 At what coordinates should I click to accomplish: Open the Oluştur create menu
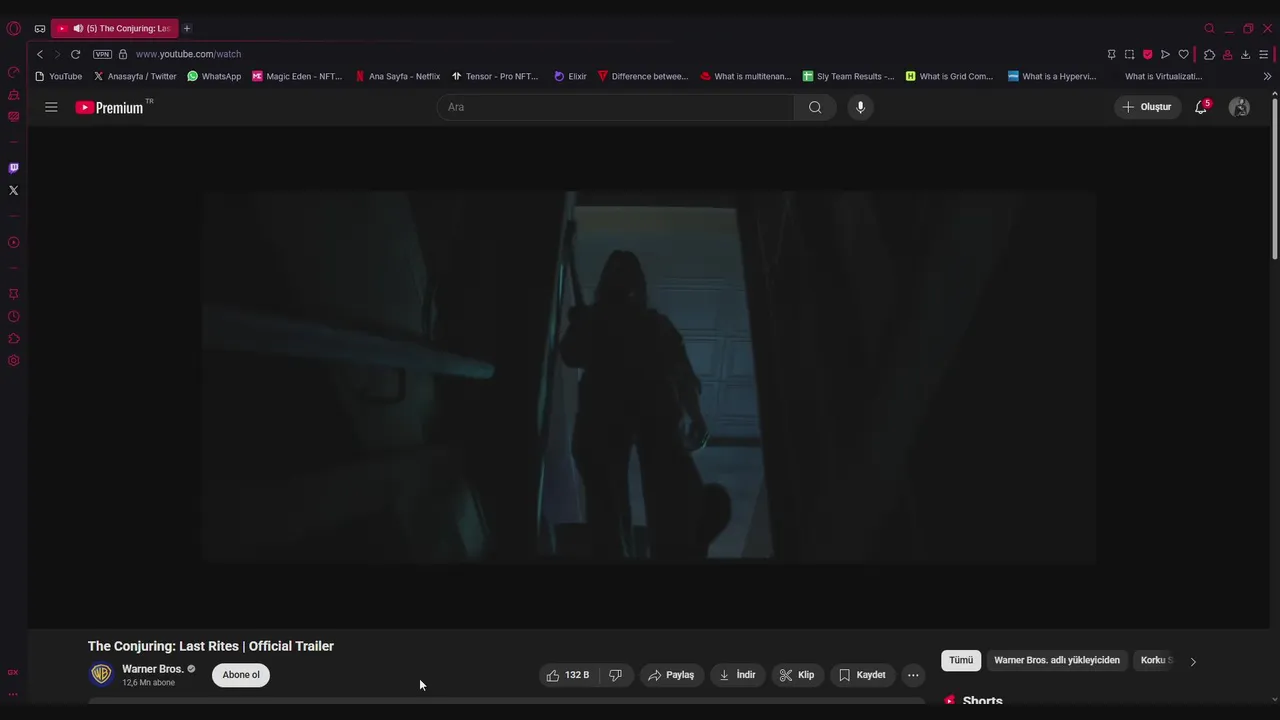point(1147,107)
